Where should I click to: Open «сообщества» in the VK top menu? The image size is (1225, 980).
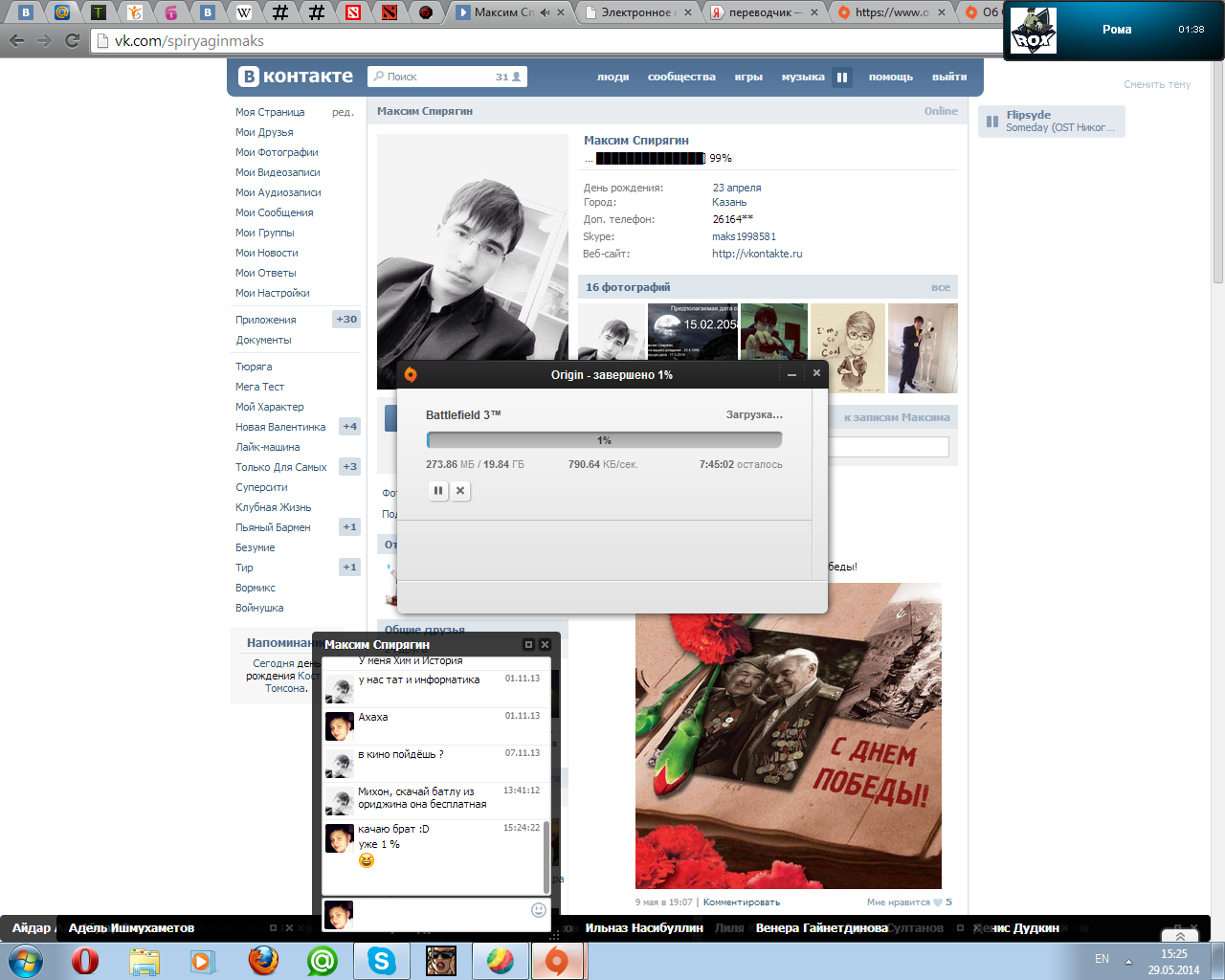681,78
